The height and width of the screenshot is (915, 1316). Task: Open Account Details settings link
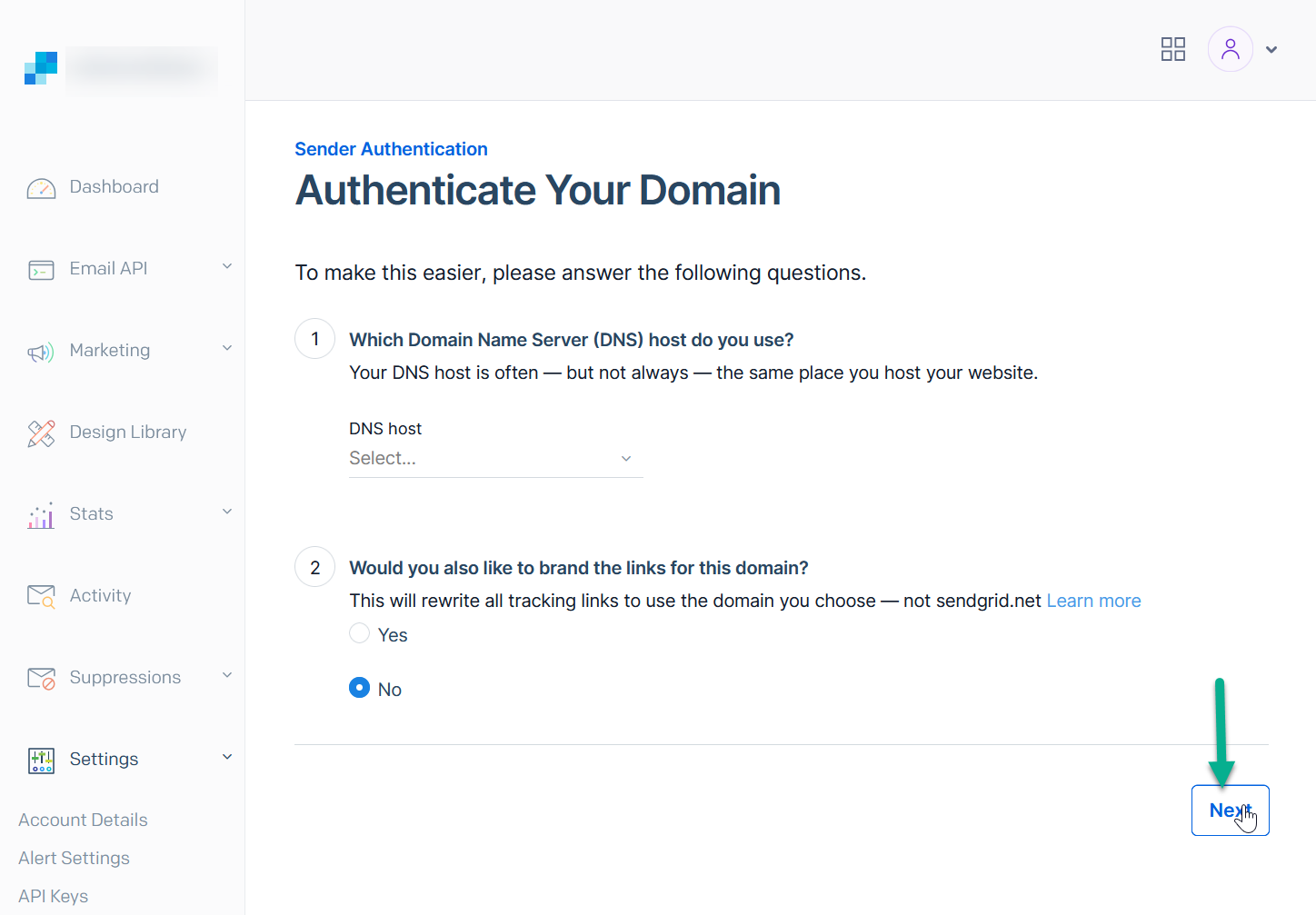pos(83,820)
